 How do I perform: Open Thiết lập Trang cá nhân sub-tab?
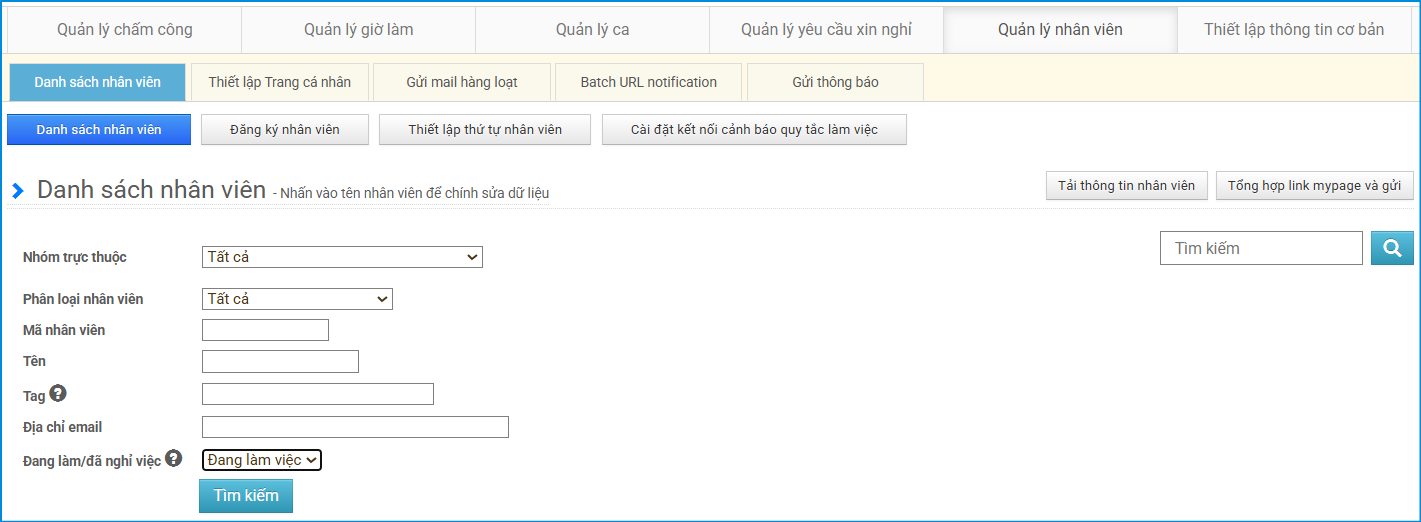(x=279, y=82)
